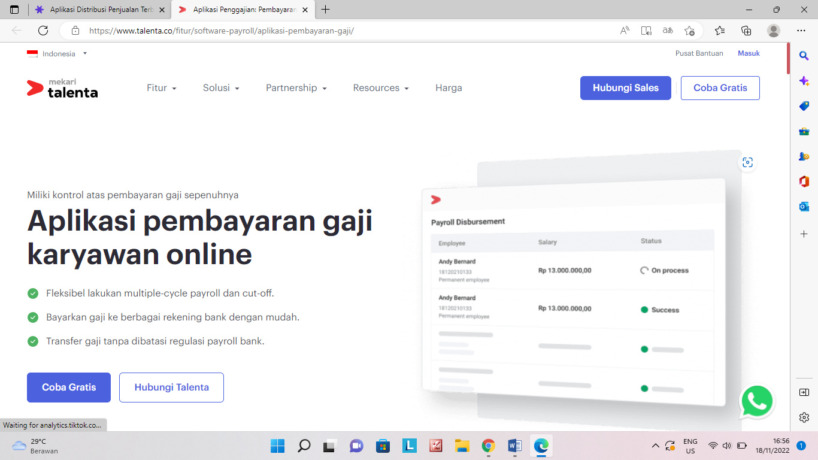
Task: Open the Games icon in Edge sidebar
Action: click(804, 156)
